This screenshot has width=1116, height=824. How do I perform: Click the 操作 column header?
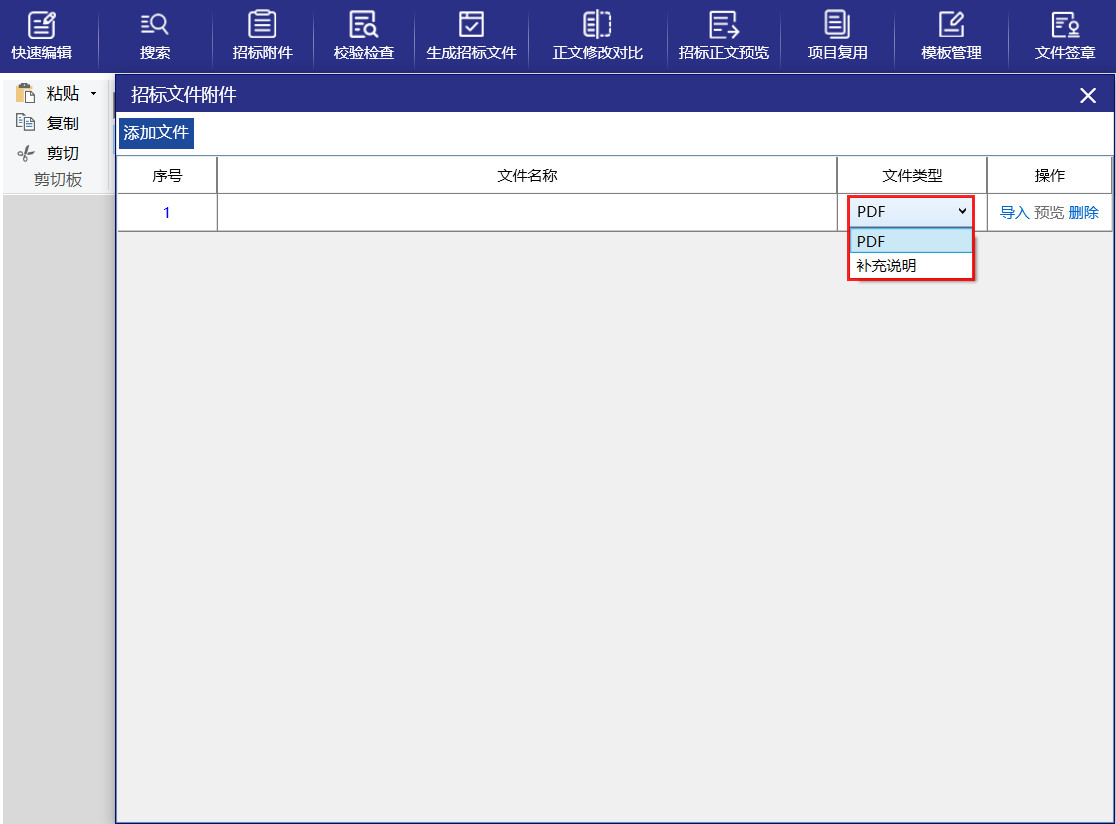pyautogui.click(x=1050, y=175)
